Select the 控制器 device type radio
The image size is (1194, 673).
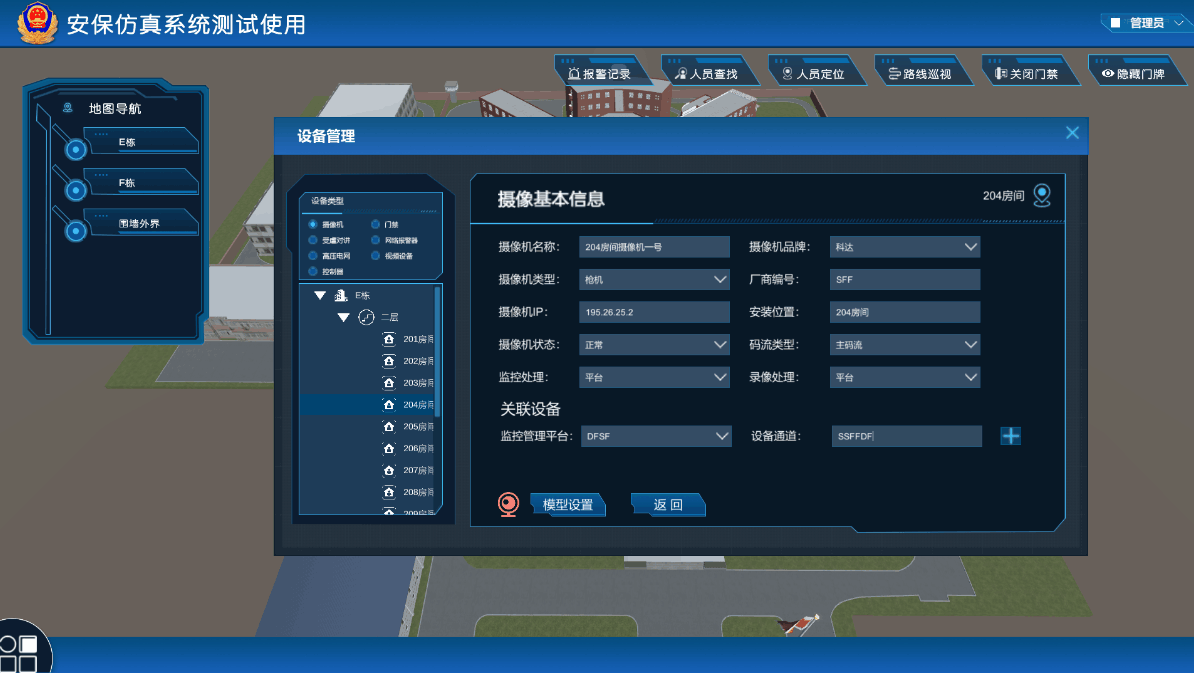click(x=313, y=271)
